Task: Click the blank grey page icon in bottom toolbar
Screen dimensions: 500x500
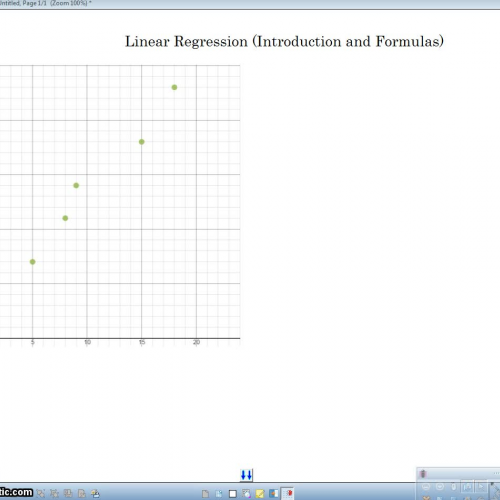Action: point(205,494)
